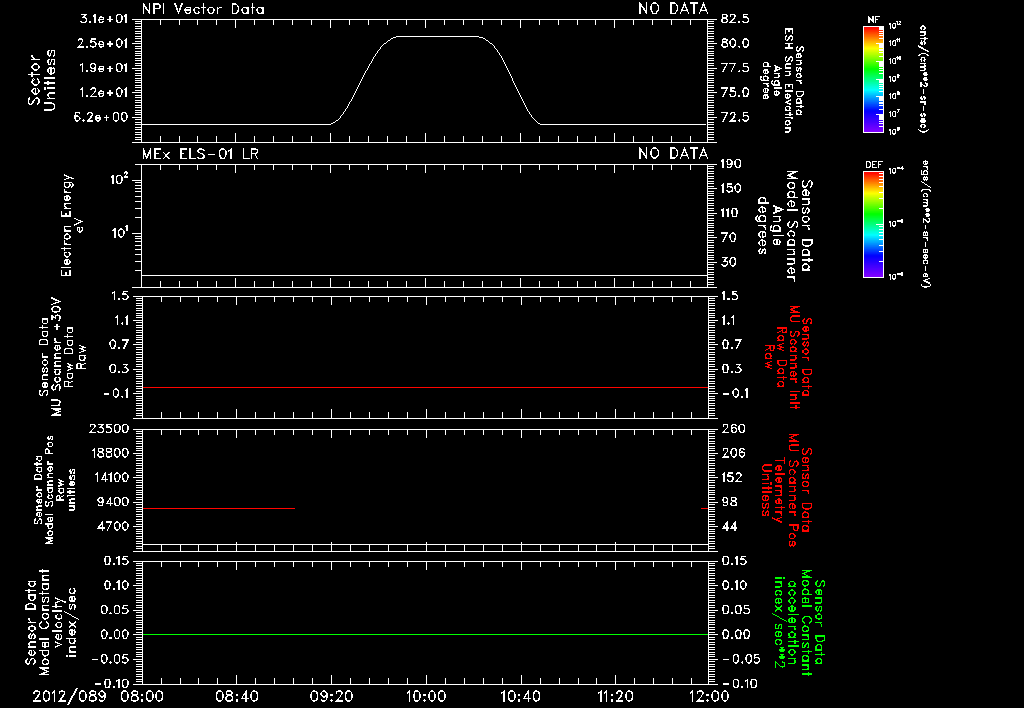Click the red MU Scanner Inh Raw Data label

click(788, 356)
